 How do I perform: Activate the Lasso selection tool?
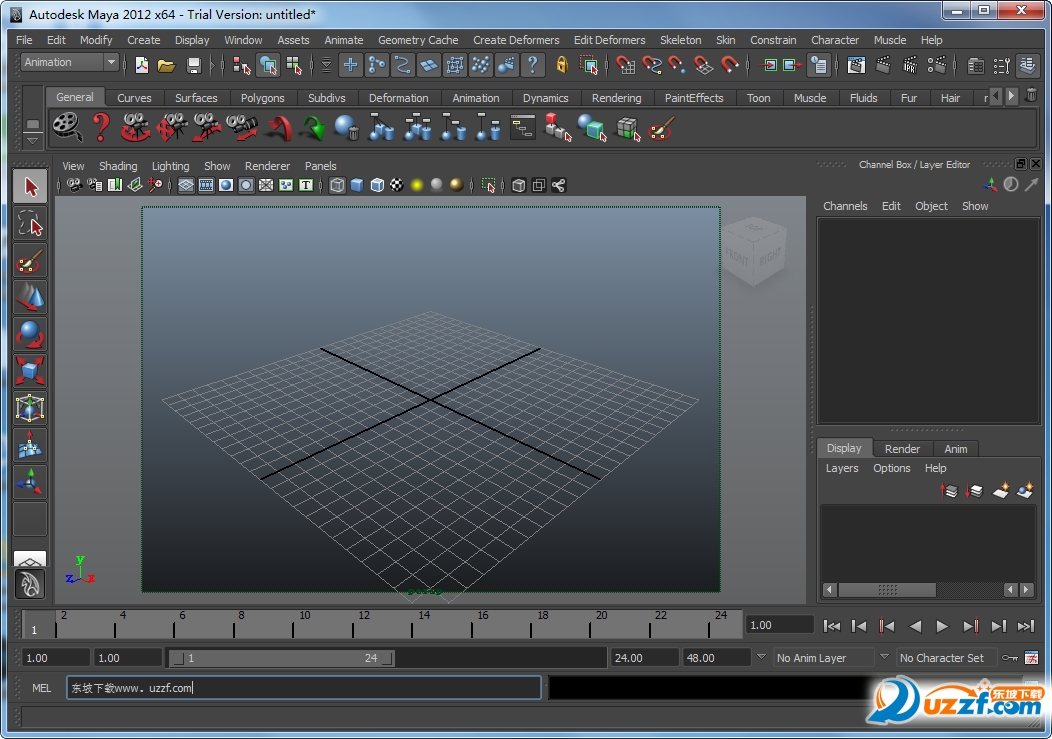point(30,224)
